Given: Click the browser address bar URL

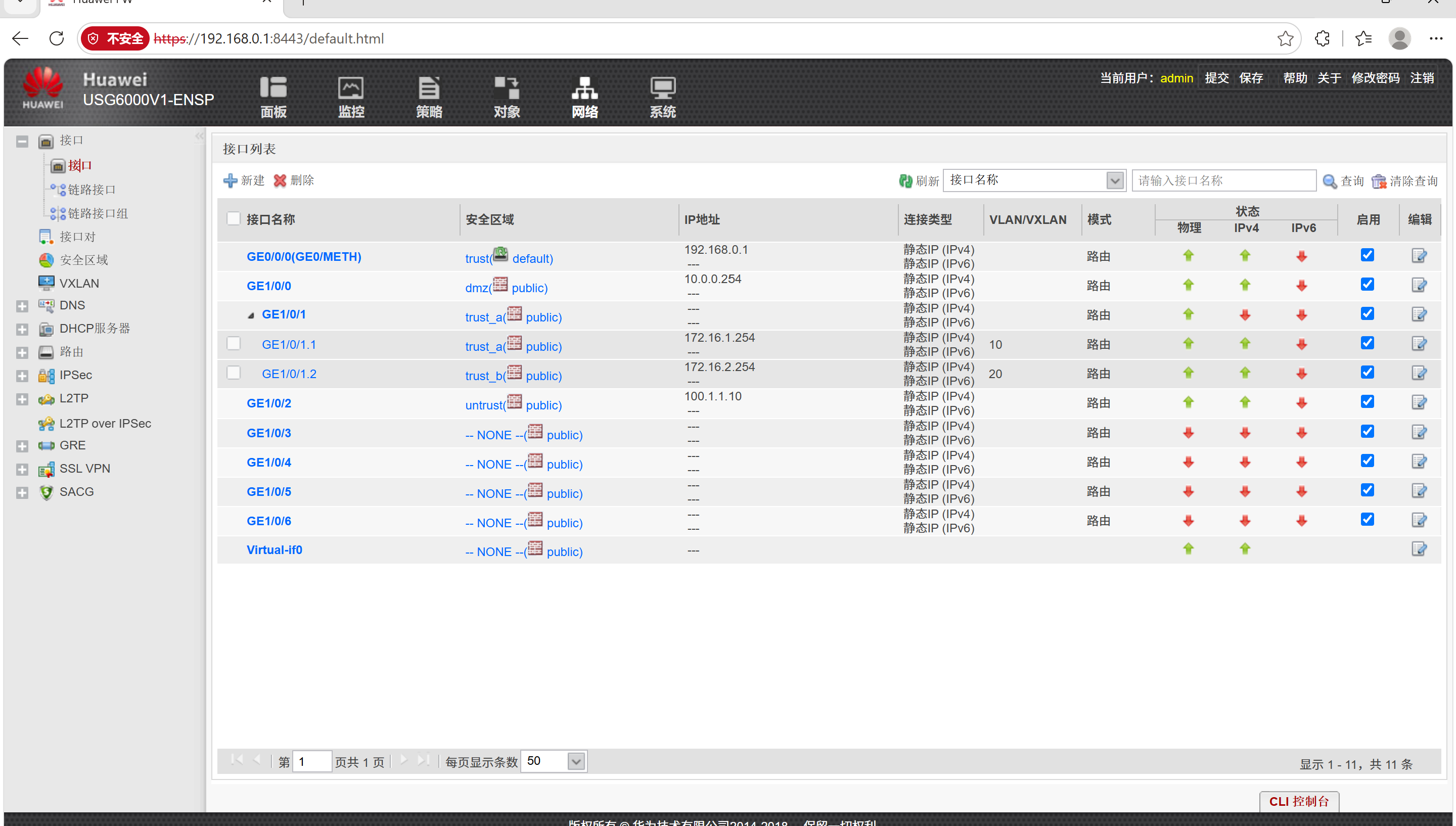Looking at the screenshot, I should coord(269,38).
